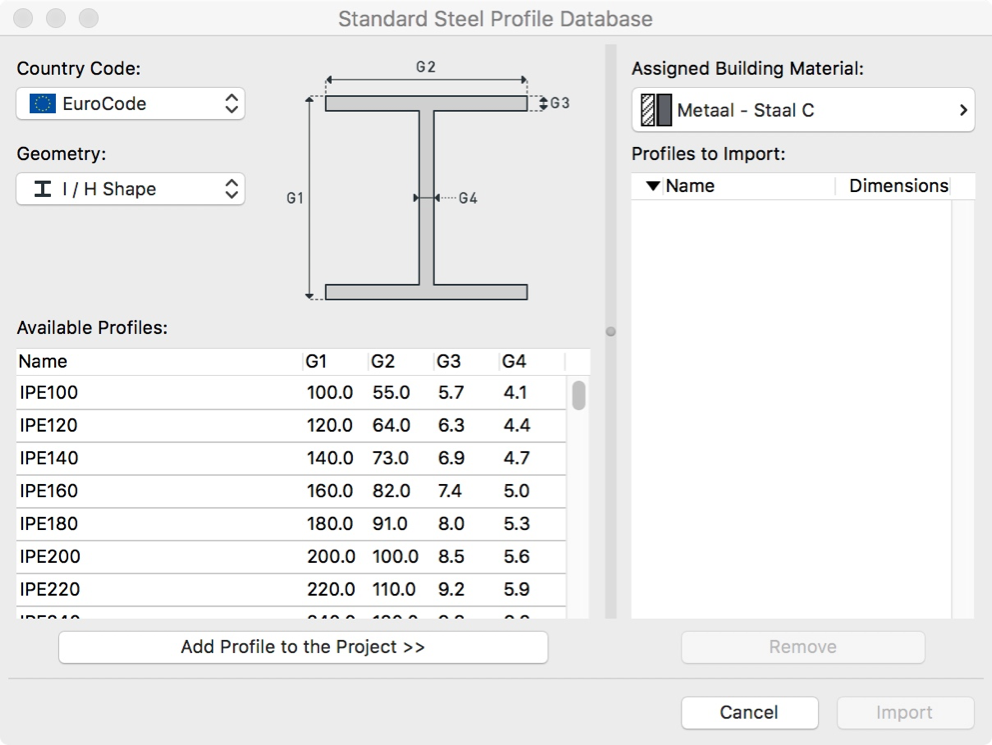Click the Available Profiles list scrollbar thumb

[x=578, y=395]
